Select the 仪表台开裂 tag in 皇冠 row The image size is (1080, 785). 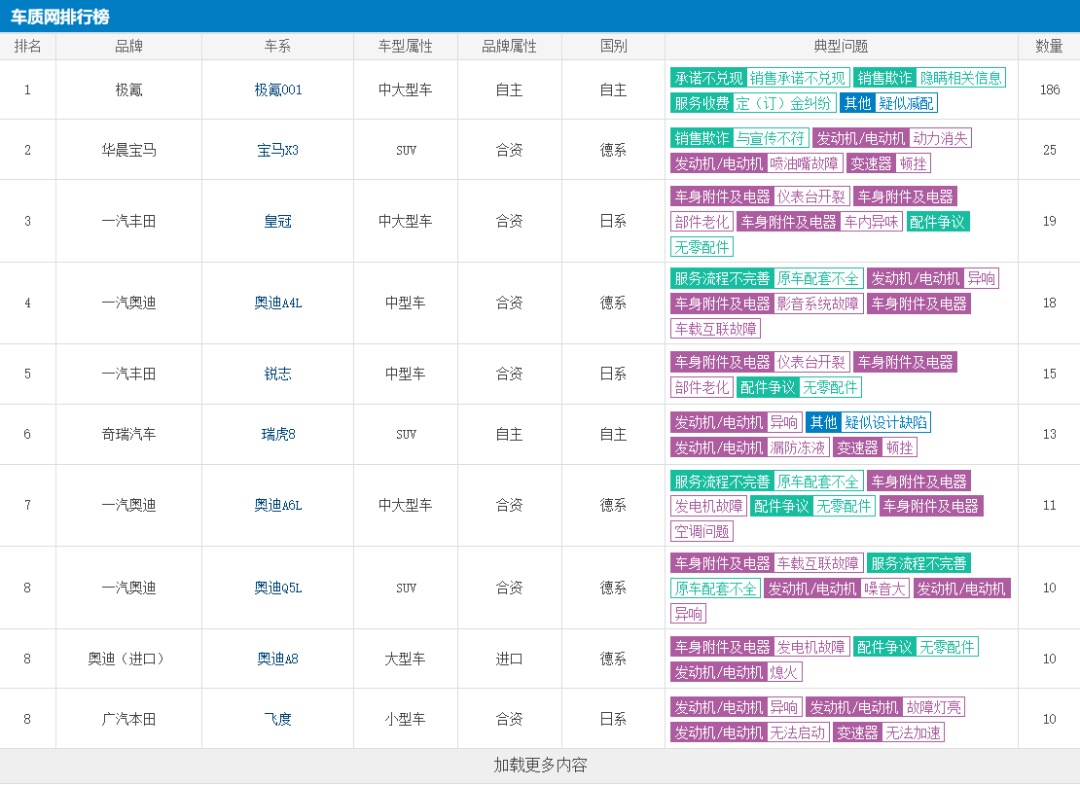click(x=811, y=197)
